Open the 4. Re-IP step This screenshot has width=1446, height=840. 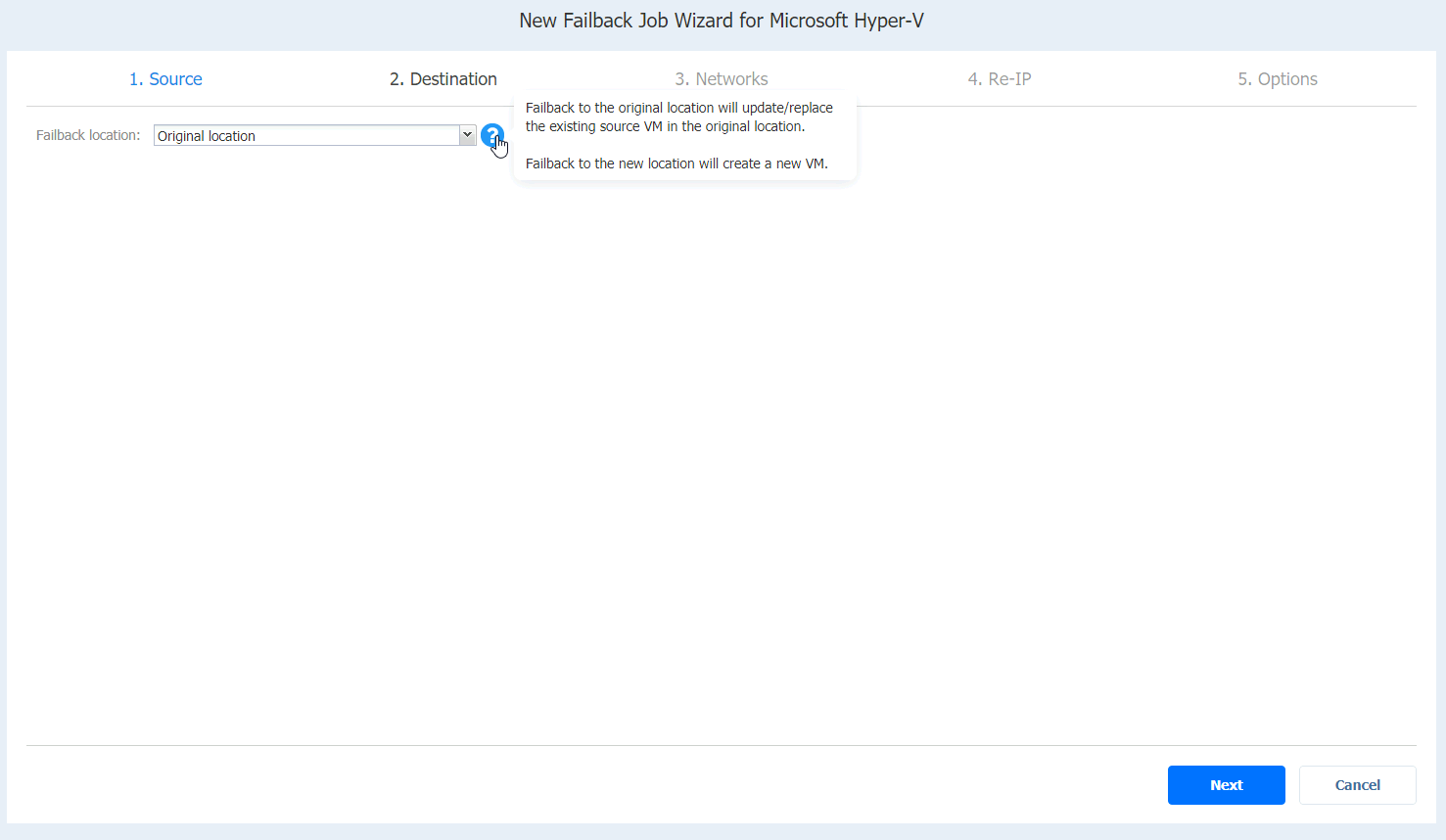click(x=1000, y=79)
